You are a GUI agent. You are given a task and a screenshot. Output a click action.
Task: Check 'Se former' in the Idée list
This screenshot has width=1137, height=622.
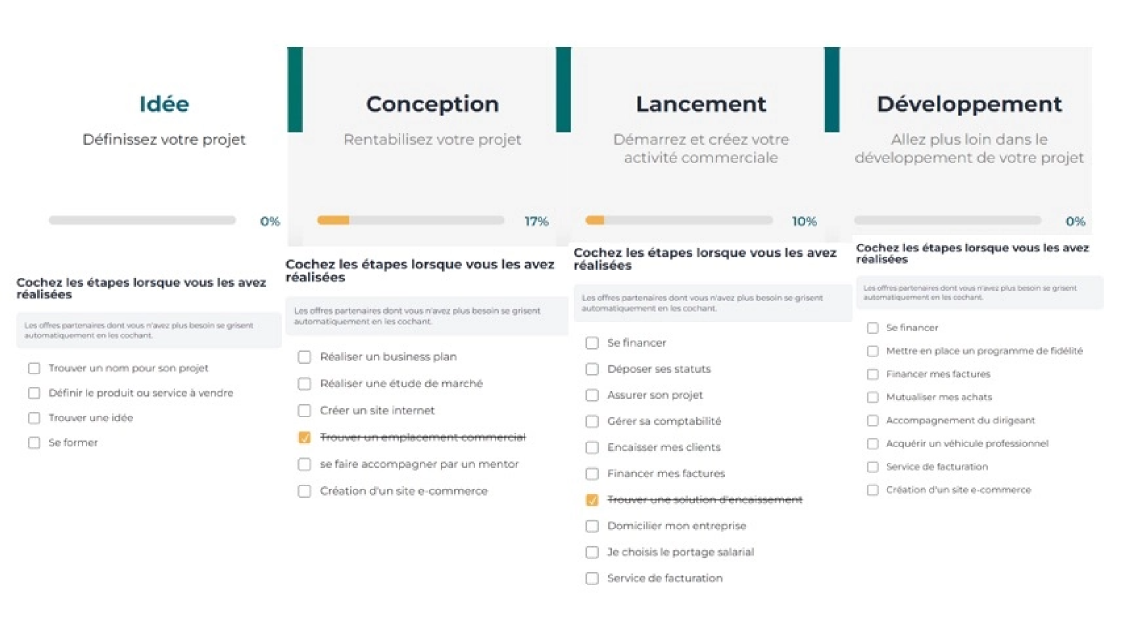pos(35,443)
